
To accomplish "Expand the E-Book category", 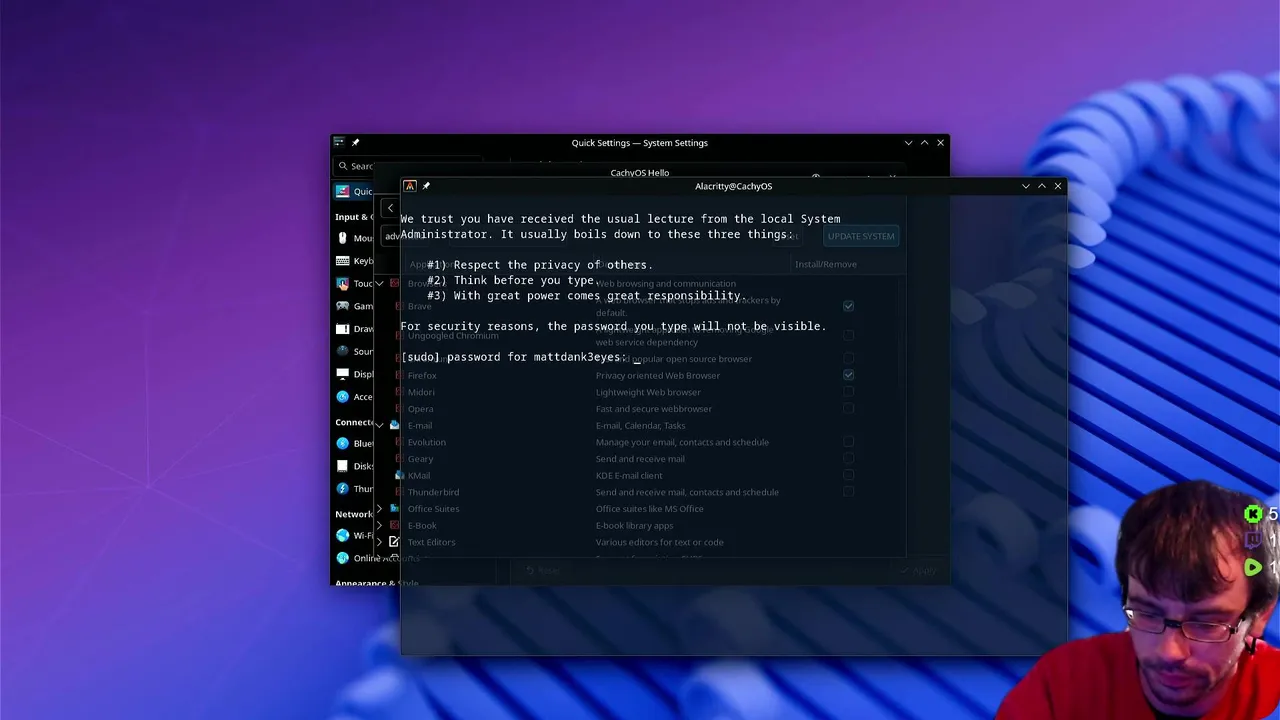I will [x=380, y=525].
